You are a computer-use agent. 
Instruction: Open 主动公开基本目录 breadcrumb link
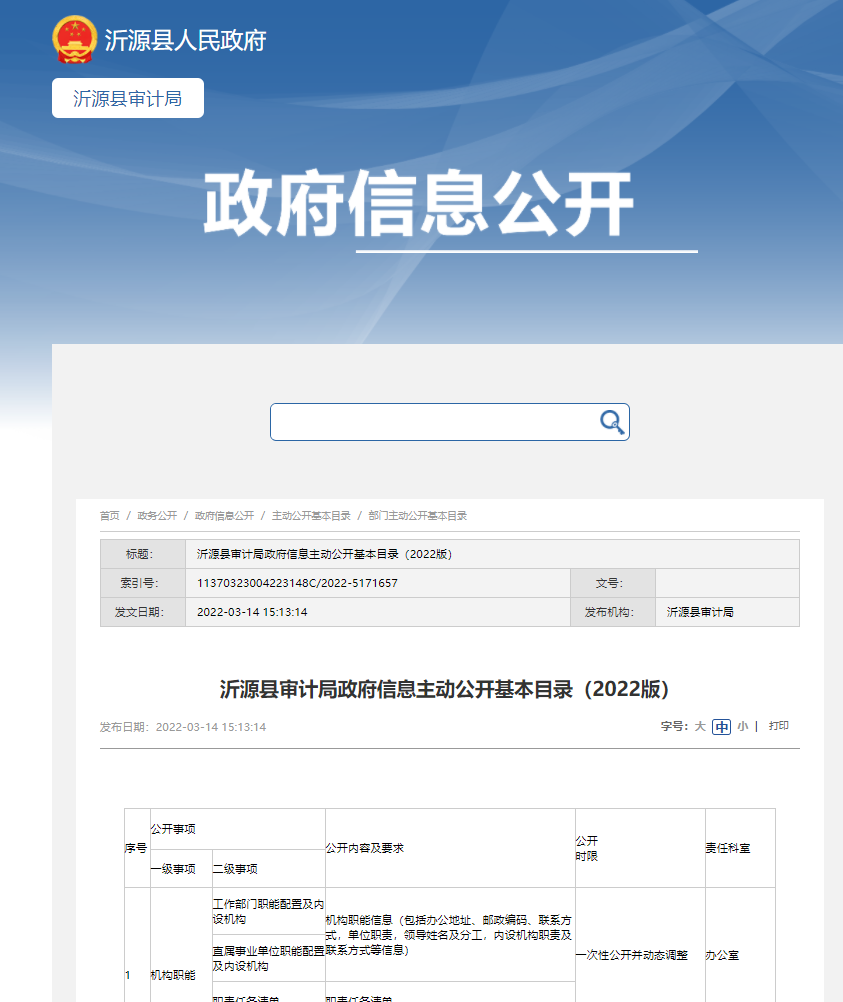311,516
